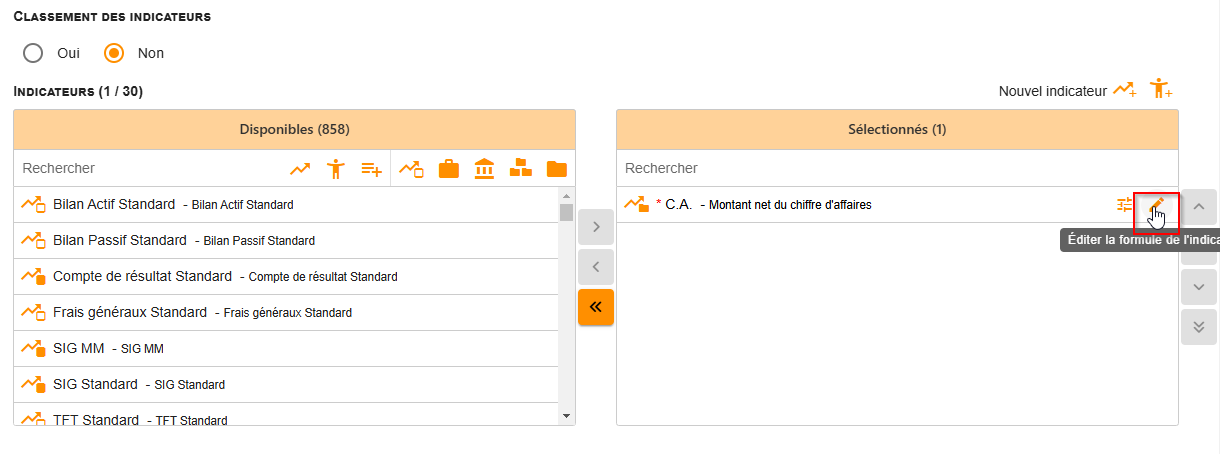Screen dimensions: 1220x454
Task: Filter by bank building icon
Action: click(x=484, y=169)
